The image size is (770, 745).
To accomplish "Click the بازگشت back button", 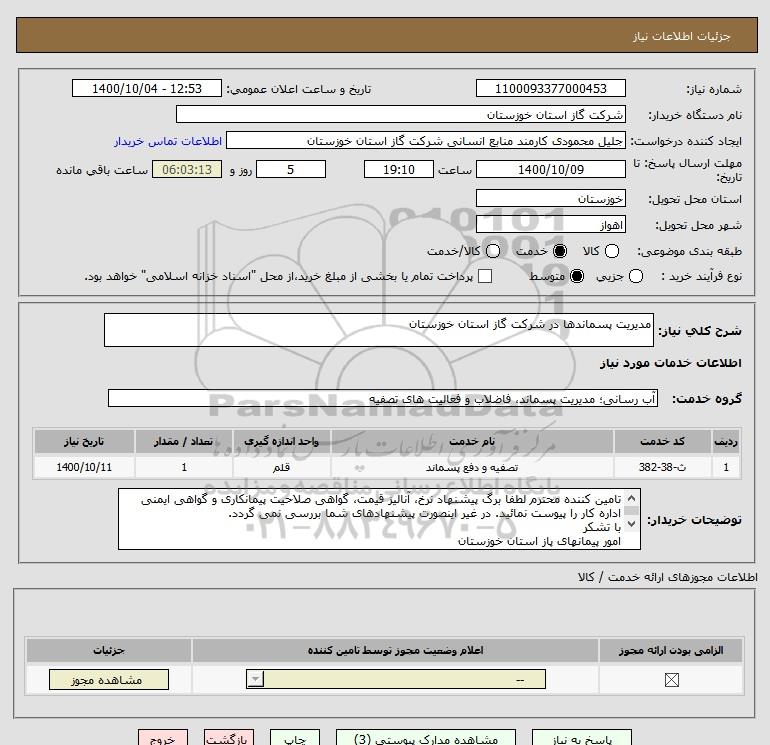I will coord(229,739).
